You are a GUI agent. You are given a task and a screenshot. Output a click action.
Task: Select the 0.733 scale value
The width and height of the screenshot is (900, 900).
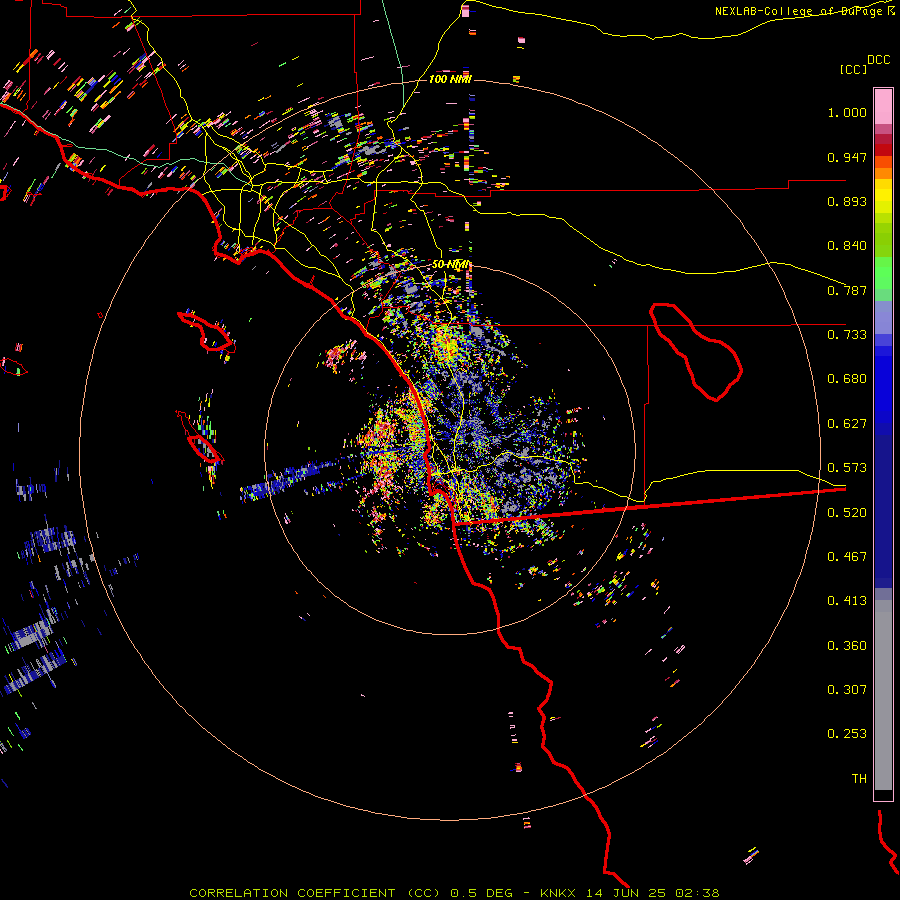click(847, 335)
